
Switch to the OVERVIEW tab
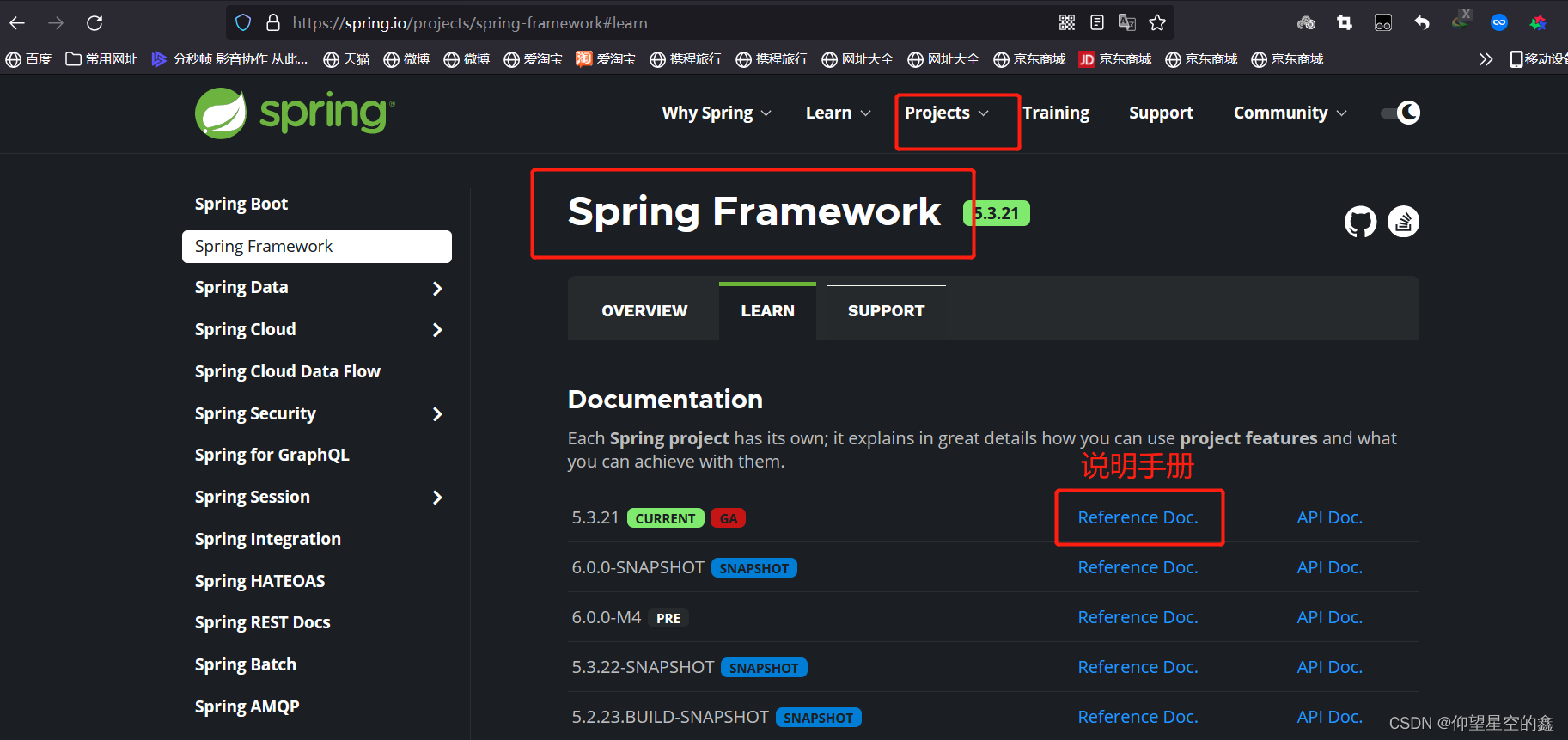644,310
